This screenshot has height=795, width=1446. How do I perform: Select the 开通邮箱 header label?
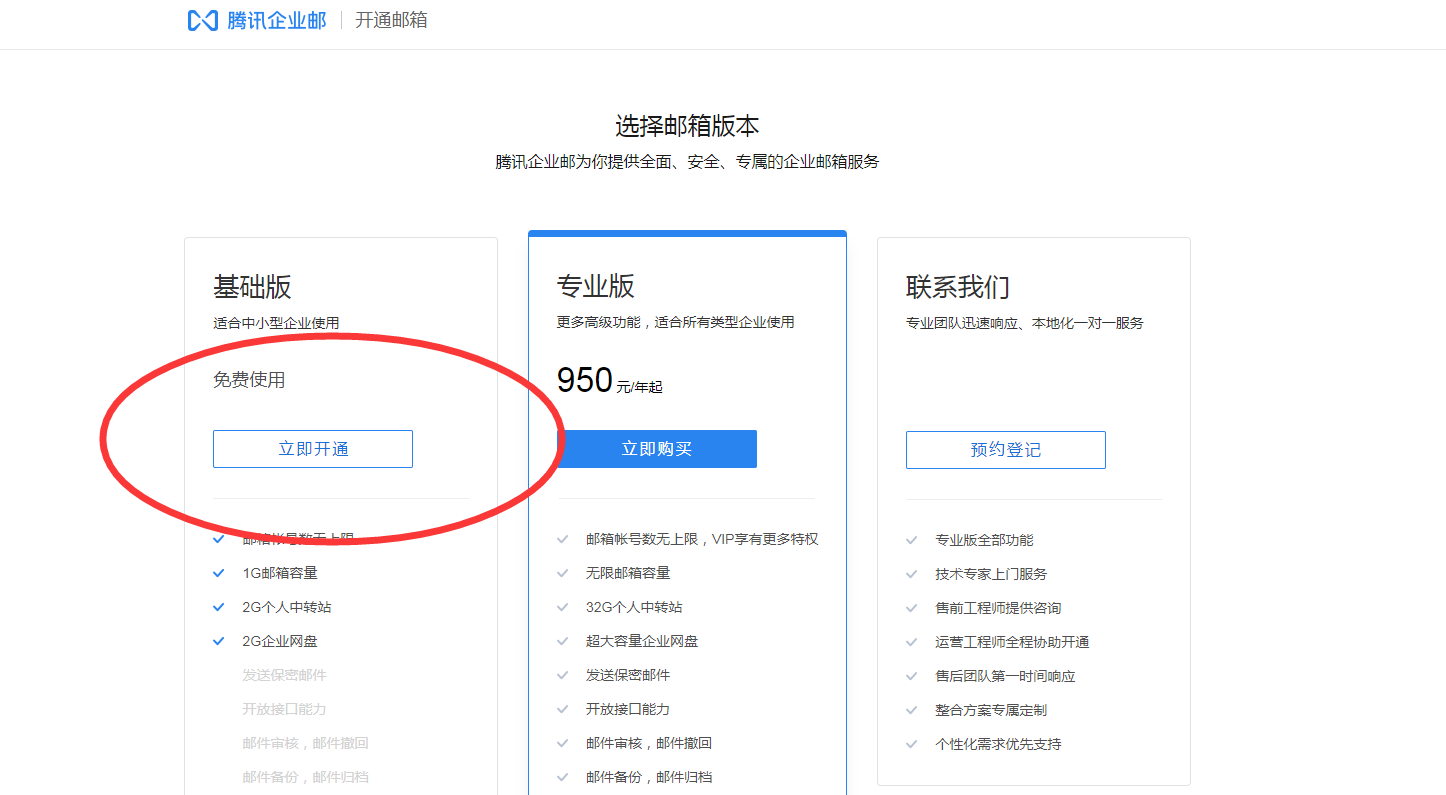(391, 20)
